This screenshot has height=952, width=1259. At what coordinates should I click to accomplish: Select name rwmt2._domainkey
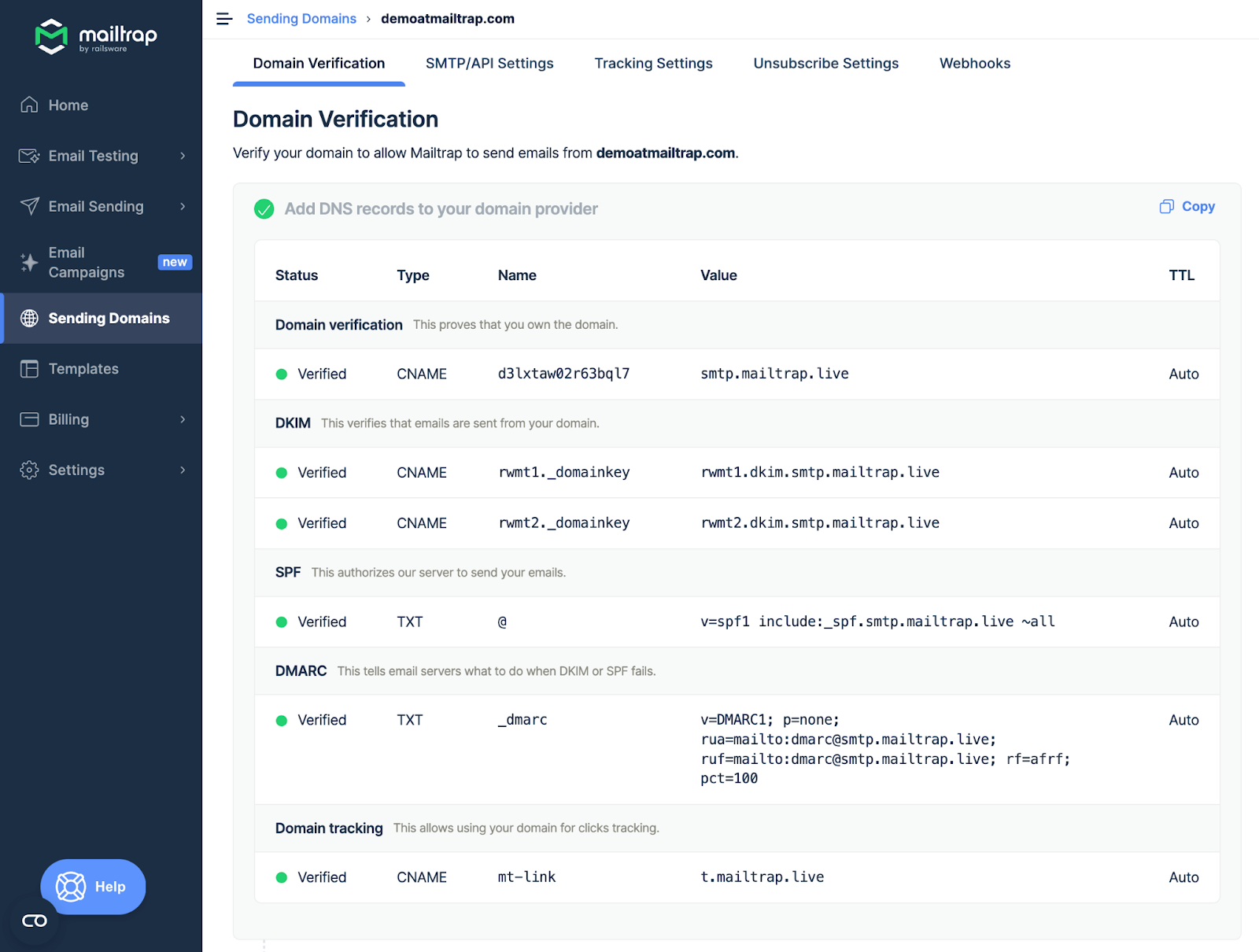[x=563, y=523]
